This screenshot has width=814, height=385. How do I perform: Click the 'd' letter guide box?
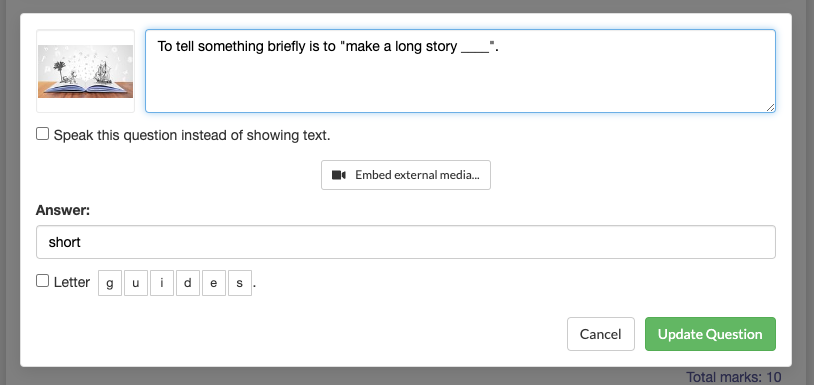[188, 283]
